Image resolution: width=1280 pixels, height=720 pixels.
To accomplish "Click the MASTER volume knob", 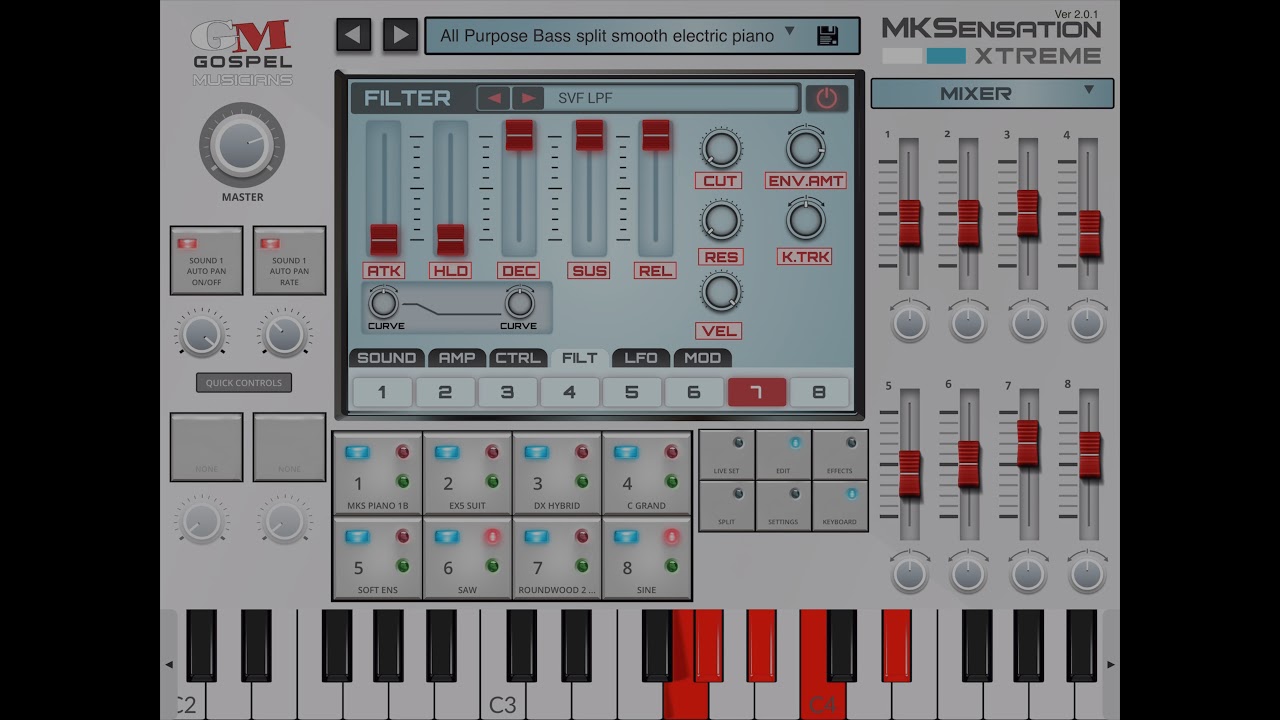I will pos(242,144).
